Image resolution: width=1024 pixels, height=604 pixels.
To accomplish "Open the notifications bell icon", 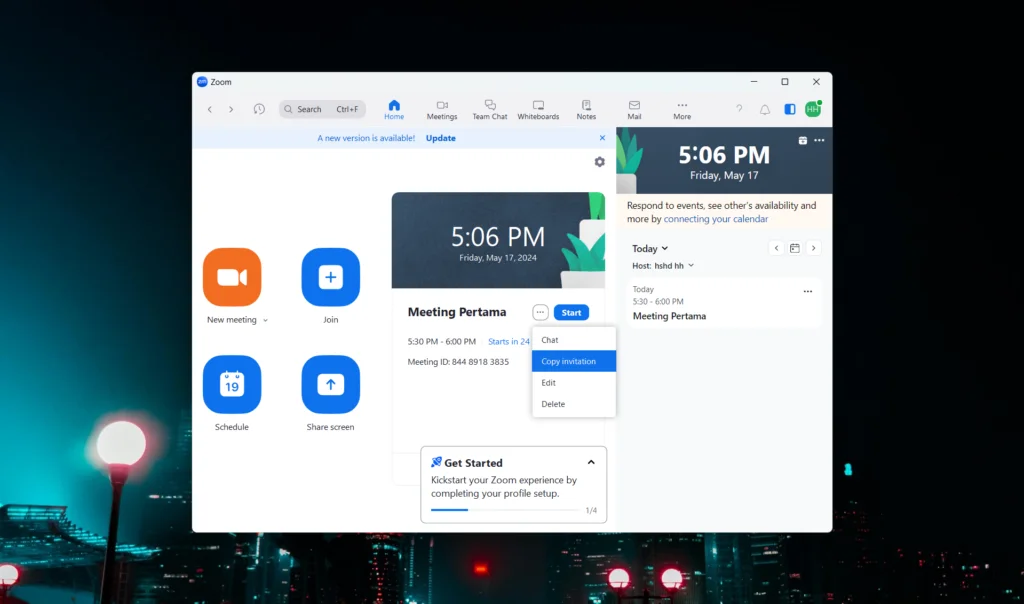I will 765,109.
